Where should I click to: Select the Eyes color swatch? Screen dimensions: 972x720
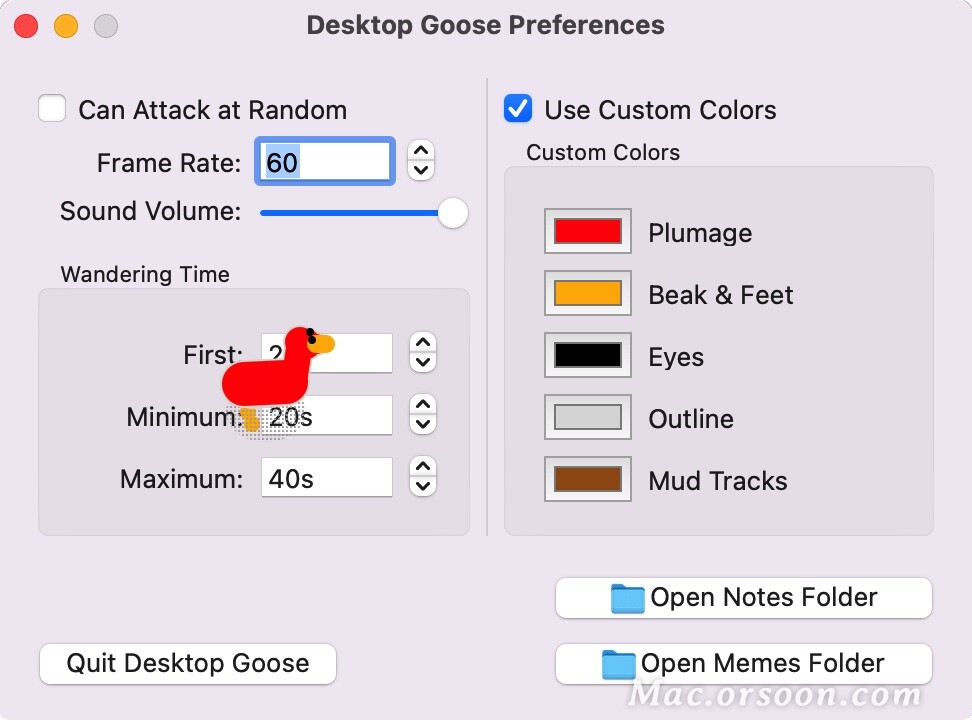click(587, 355)
